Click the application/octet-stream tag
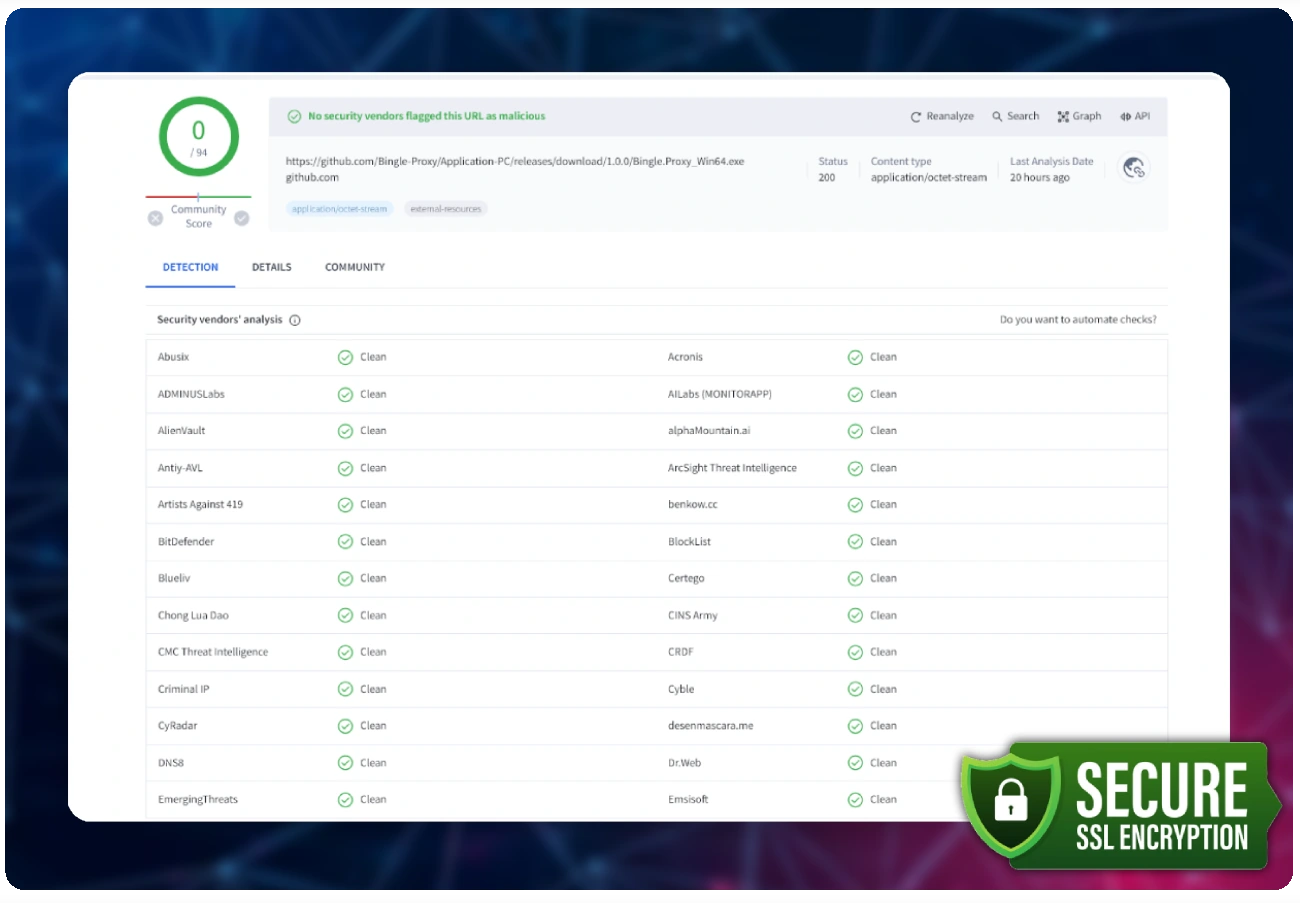Viewport: 1300px width, 903px height. pyautogui.click(x=340, y=209)
